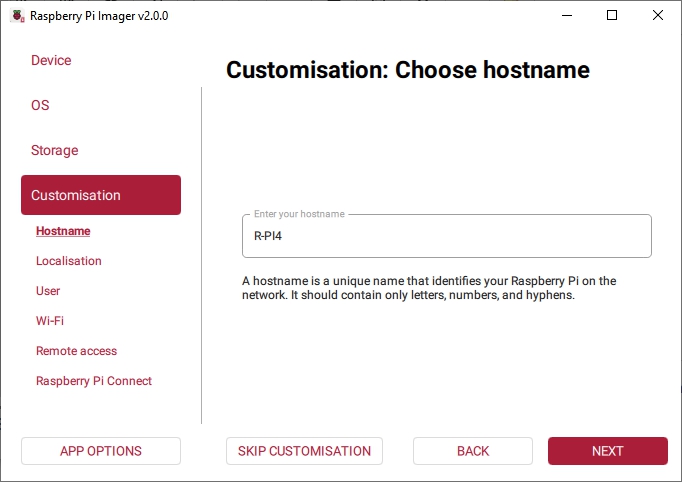Screen dimensions: 682x482
Task: Proceed with the Next button
Action: 607,451
